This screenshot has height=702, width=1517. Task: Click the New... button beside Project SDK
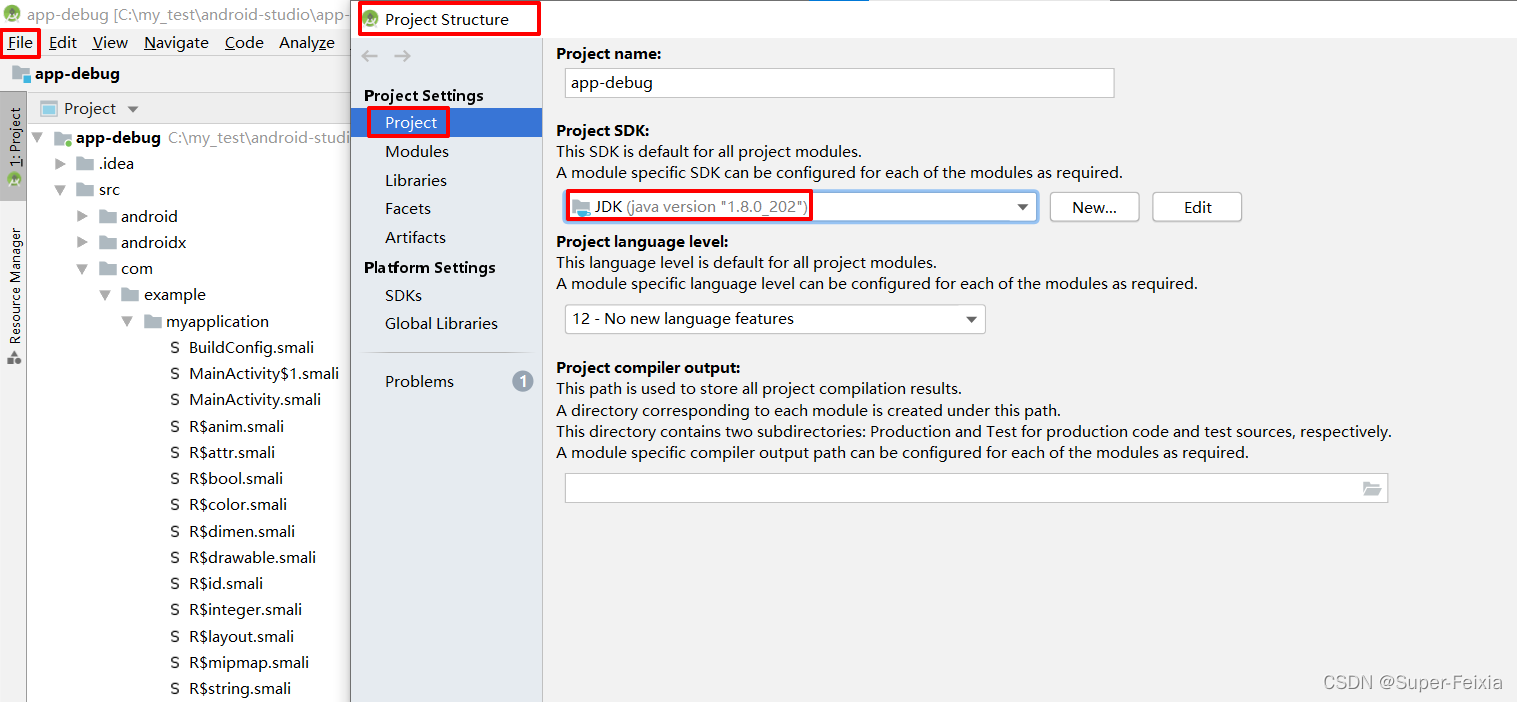(1093, 206)
